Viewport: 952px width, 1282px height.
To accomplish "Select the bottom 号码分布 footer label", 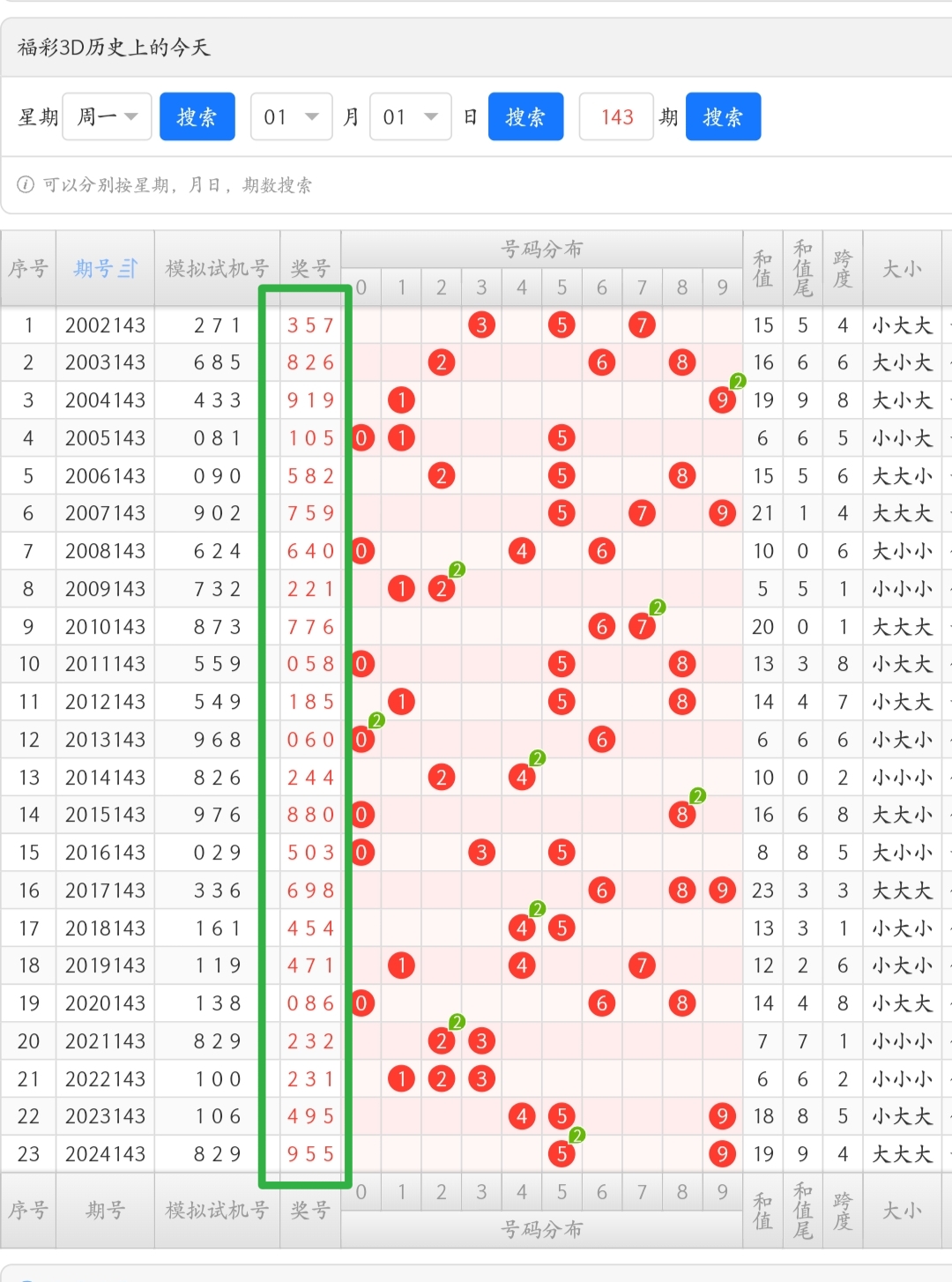I will [541, 1229].
